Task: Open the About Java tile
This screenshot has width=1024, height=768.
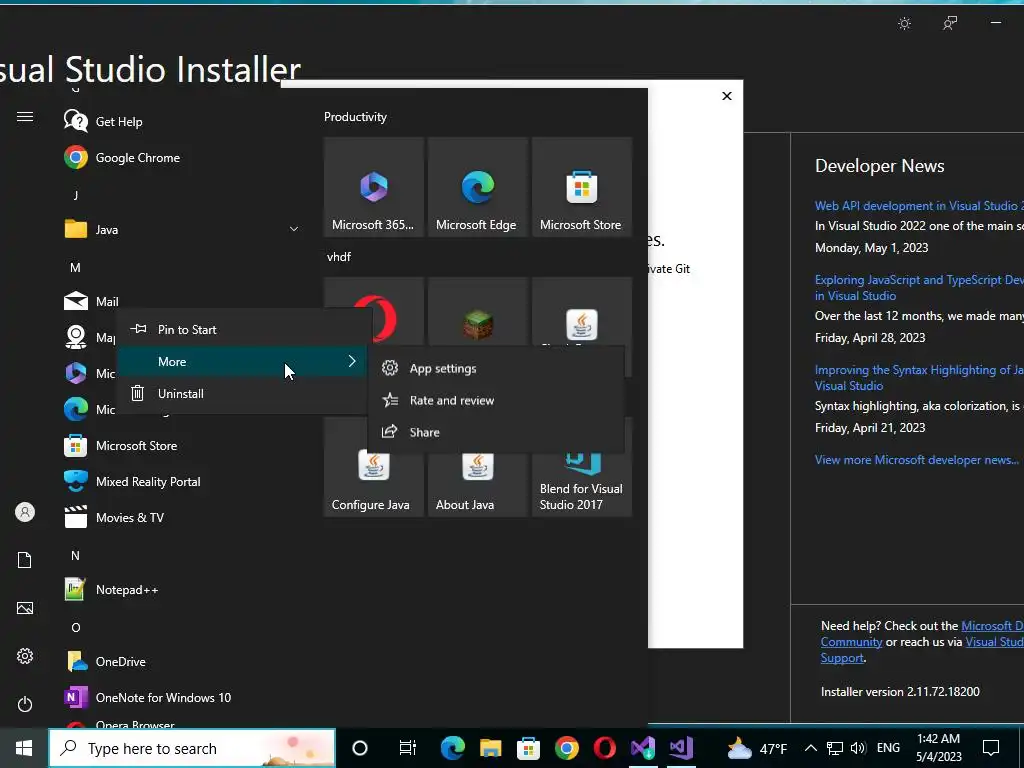Action: [x=477, y=484]
